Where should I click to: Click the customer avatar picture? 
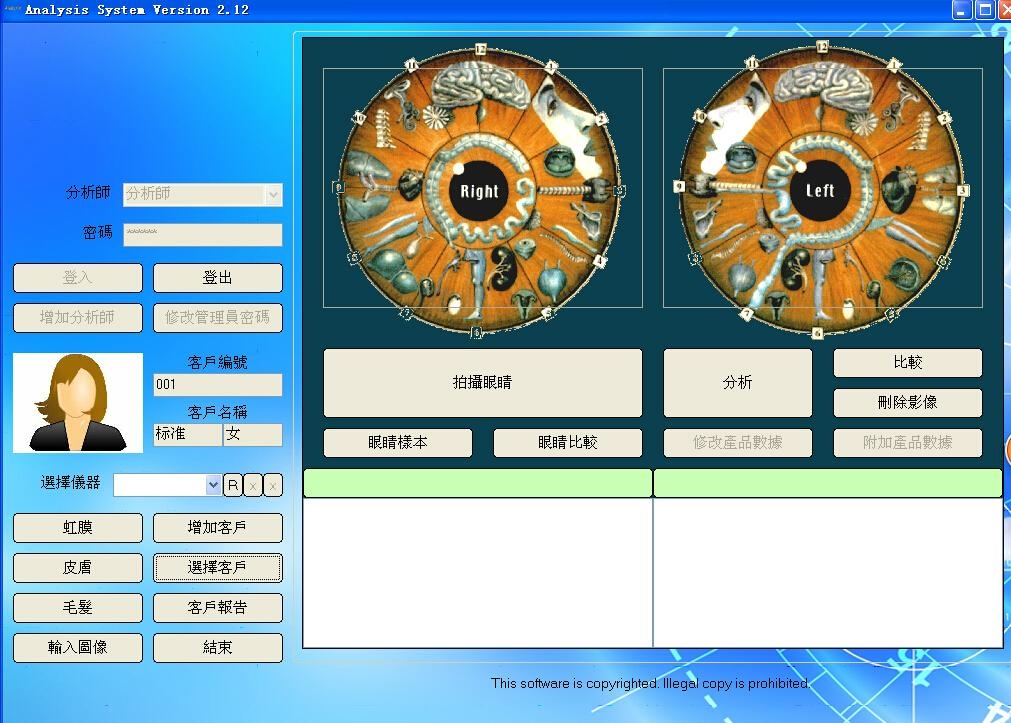coord(78,402)
